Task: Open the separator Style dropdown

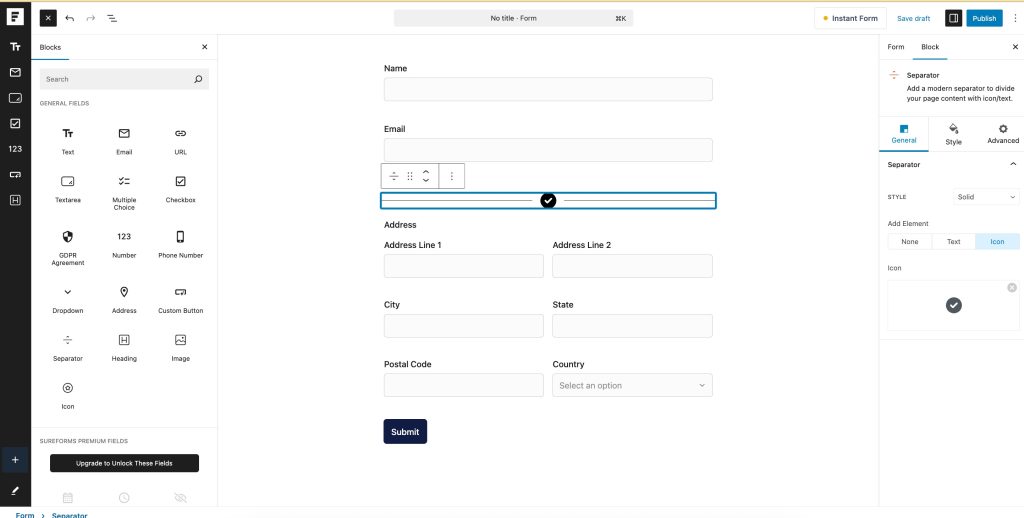Action: pos(985,197)
